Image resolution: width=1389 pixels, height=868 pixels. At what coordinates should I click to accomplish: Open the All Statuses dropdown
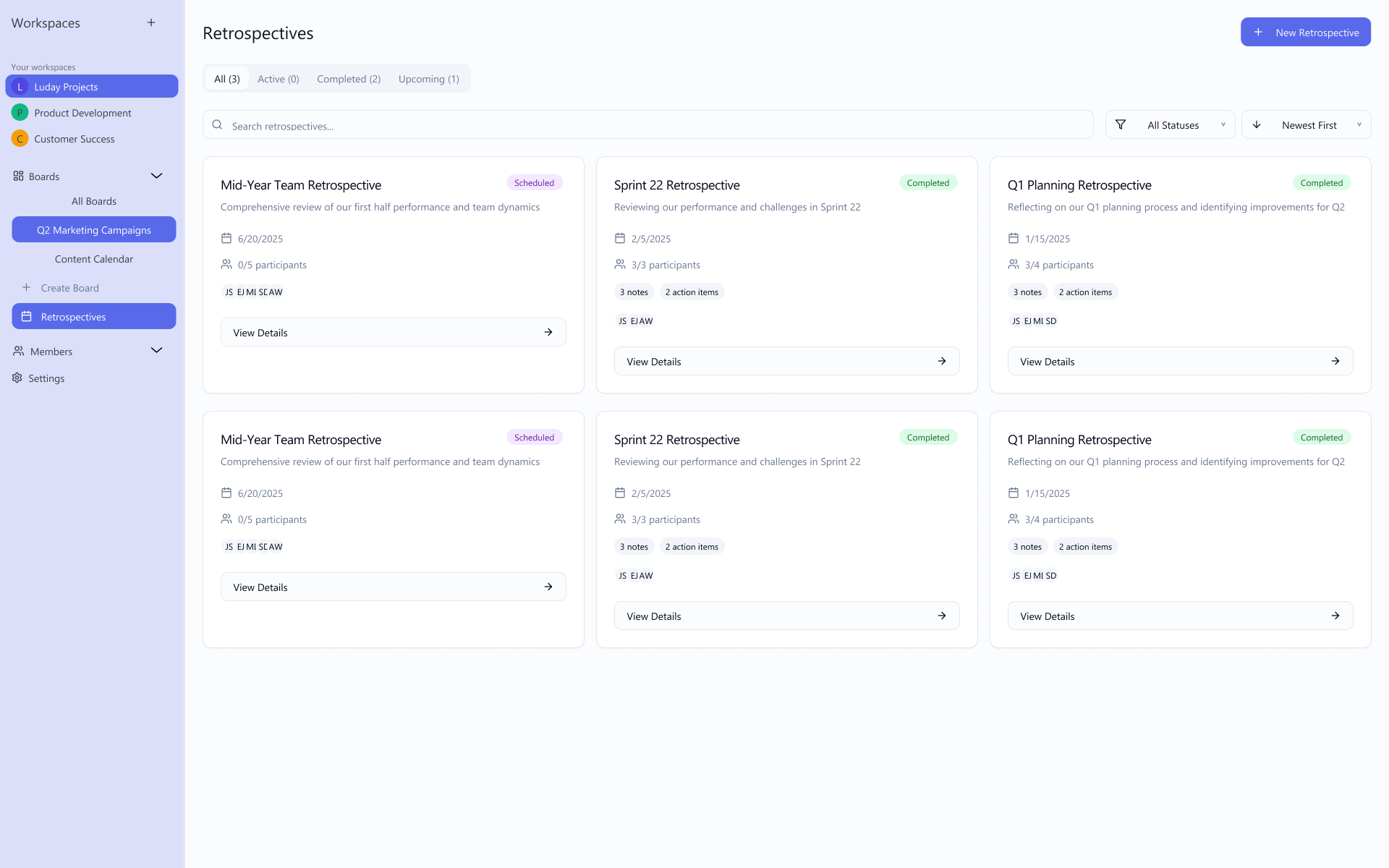click(x=1173, y=124)
